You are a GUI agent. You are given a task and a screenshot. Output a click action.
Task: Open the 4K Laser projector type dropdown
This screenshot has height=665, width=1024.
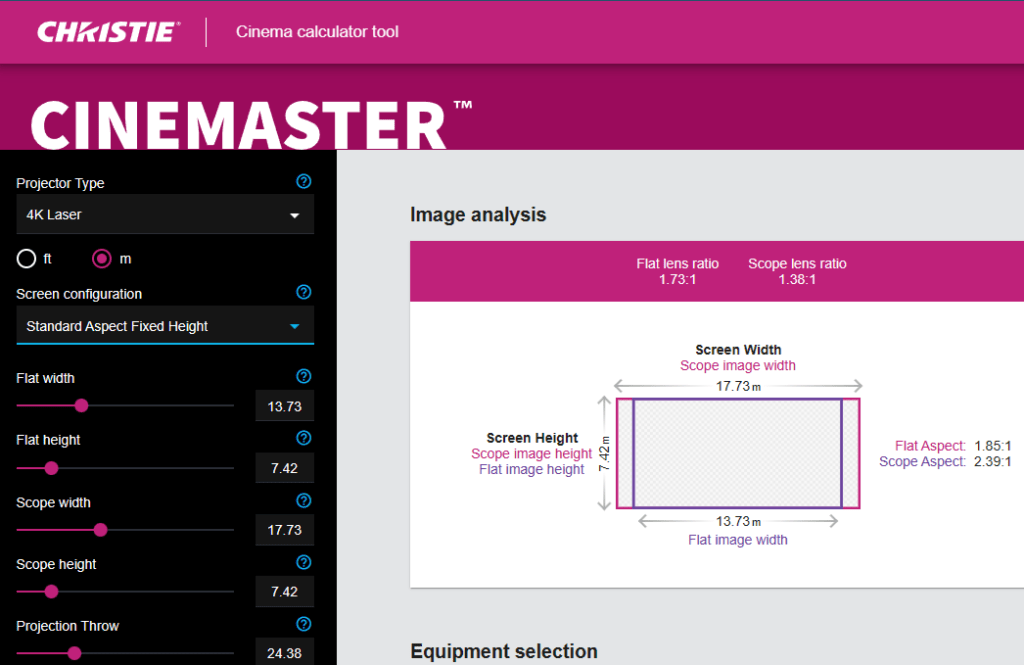pos(165,214)
